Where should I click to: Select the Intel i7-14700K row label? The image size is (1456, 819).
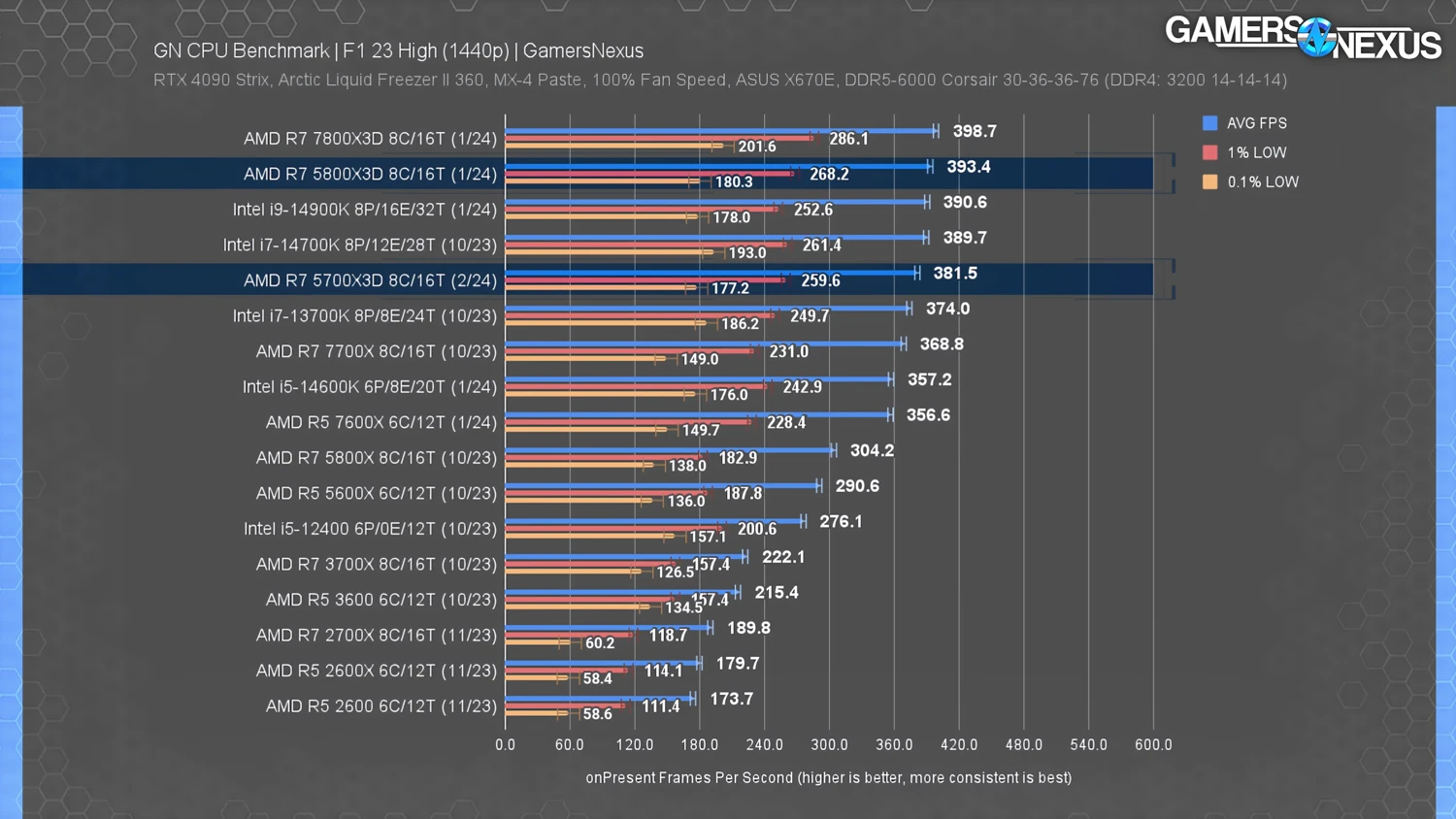click(360, 246)
